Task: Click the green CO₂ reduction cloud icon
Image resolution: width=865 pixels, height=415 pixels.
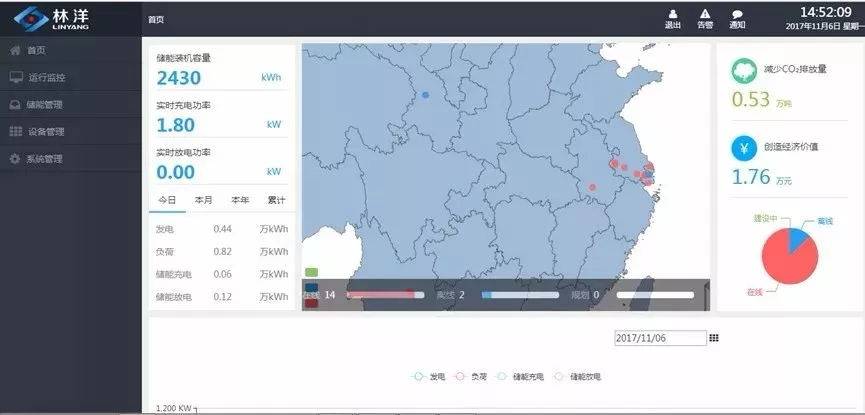Action: pyautogui.click(x=744, y=70)
